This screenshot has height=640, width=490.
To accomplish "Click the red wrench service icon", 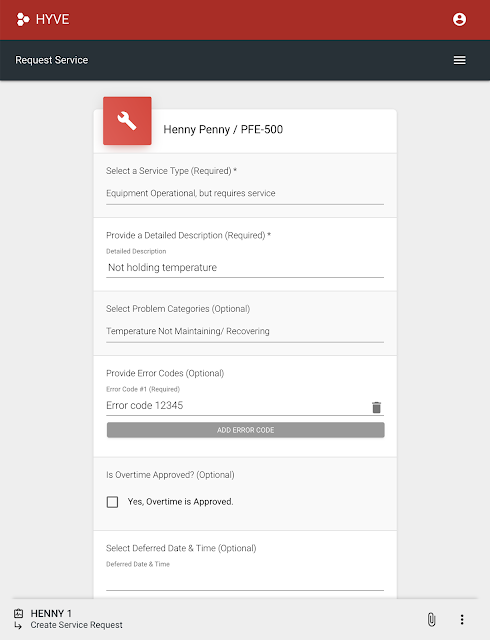I will [127, 121].
